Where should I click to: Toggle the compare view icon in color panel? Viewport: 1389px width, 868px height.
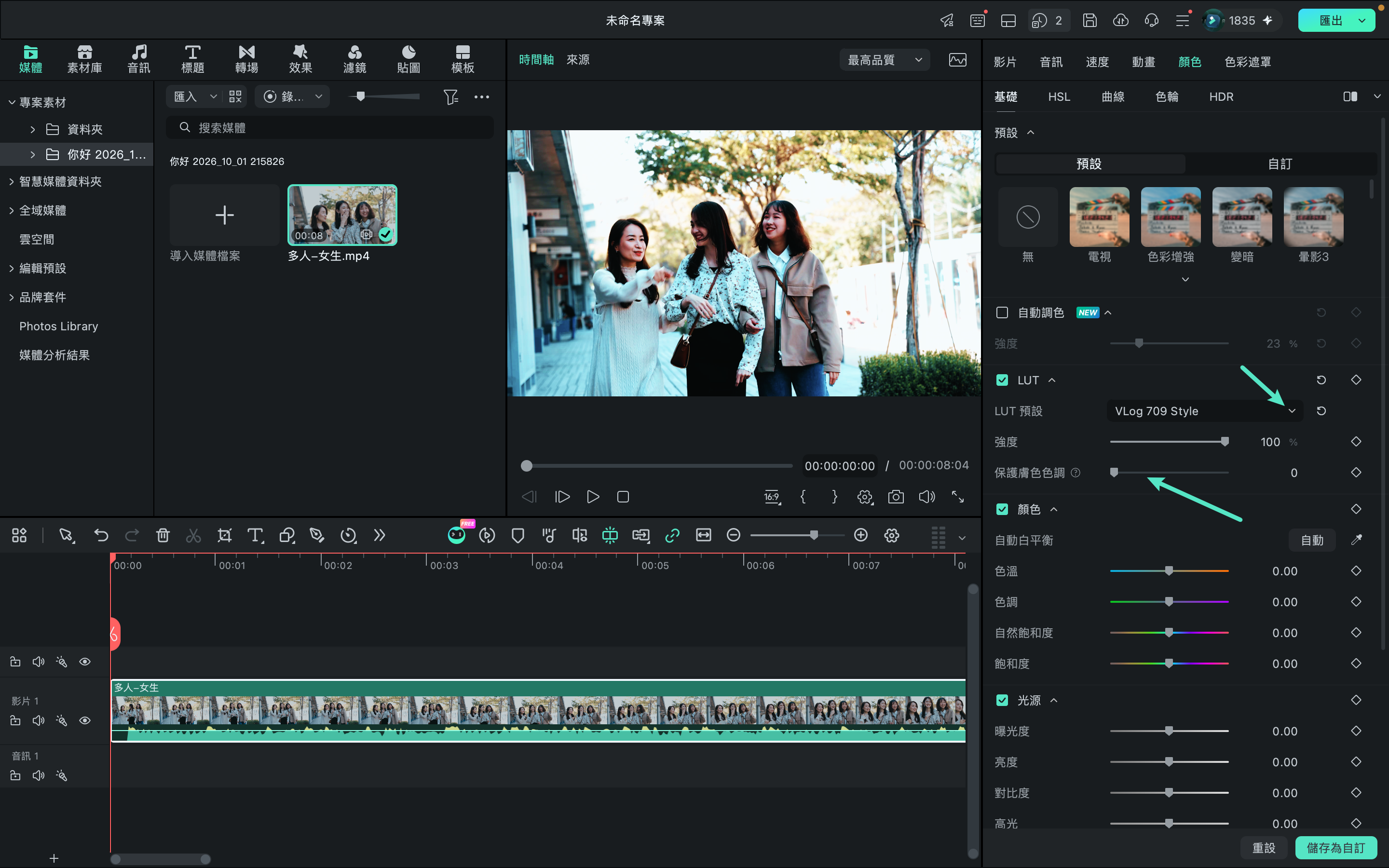click(1350, 96)
